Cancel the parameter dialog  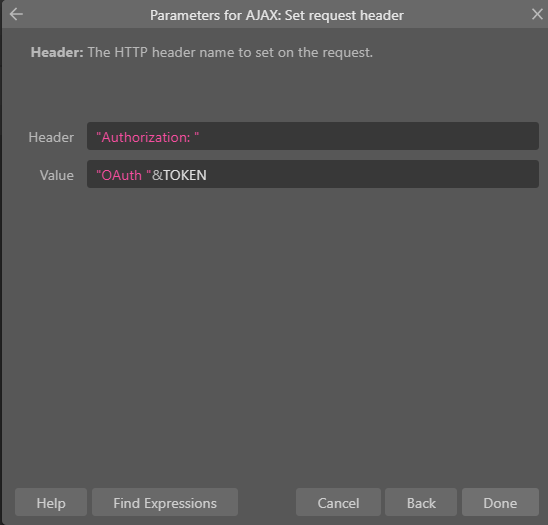338,502
